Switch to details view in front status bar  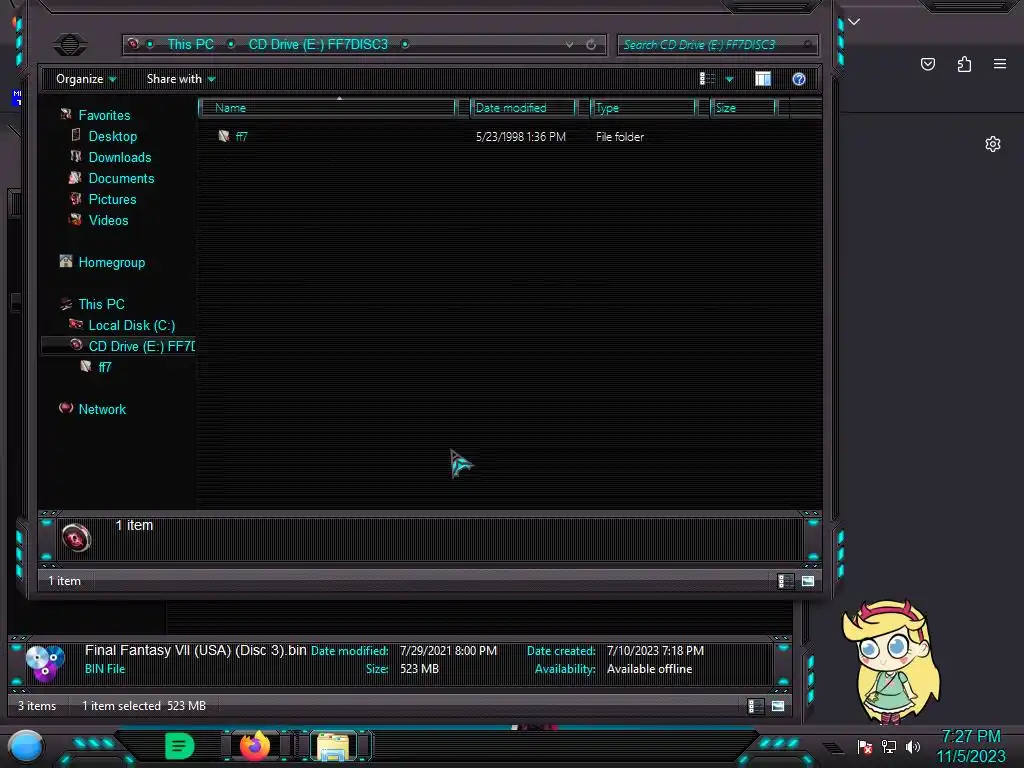[x=786, y=581]
